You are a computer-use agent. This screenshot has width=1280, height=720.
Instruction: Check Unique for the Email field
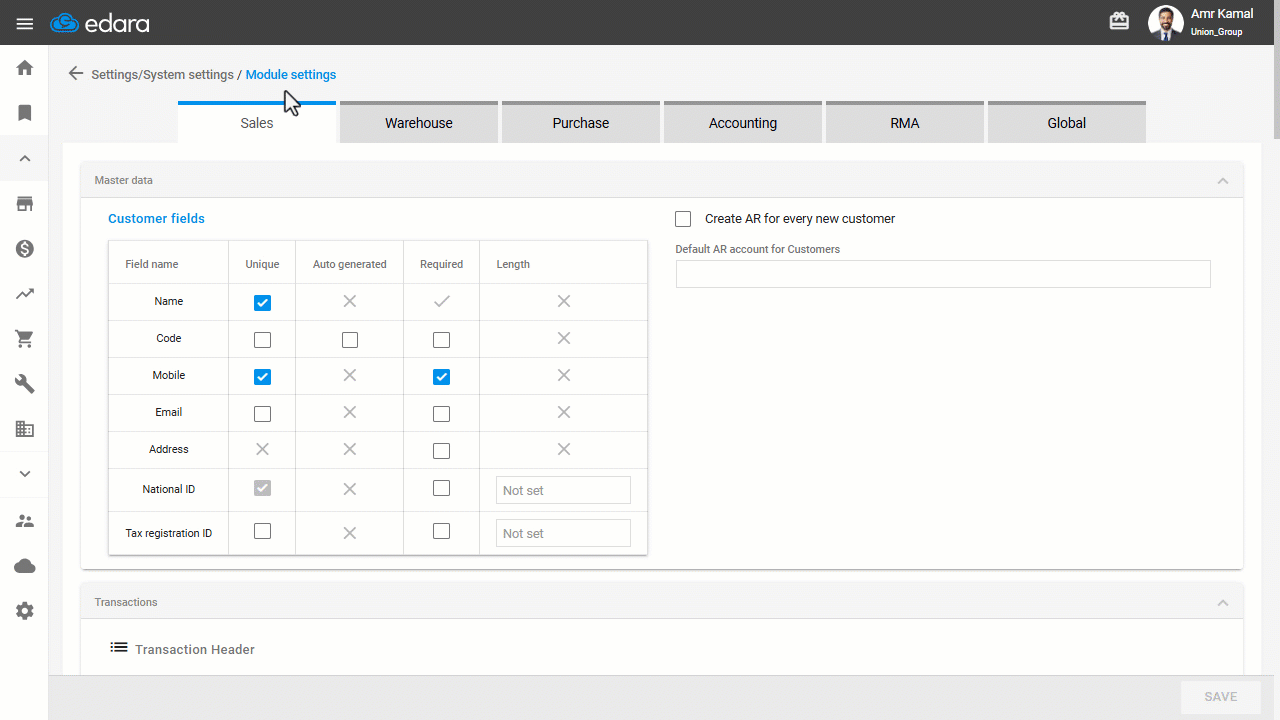pyautogui.click(x=262, y=414)
